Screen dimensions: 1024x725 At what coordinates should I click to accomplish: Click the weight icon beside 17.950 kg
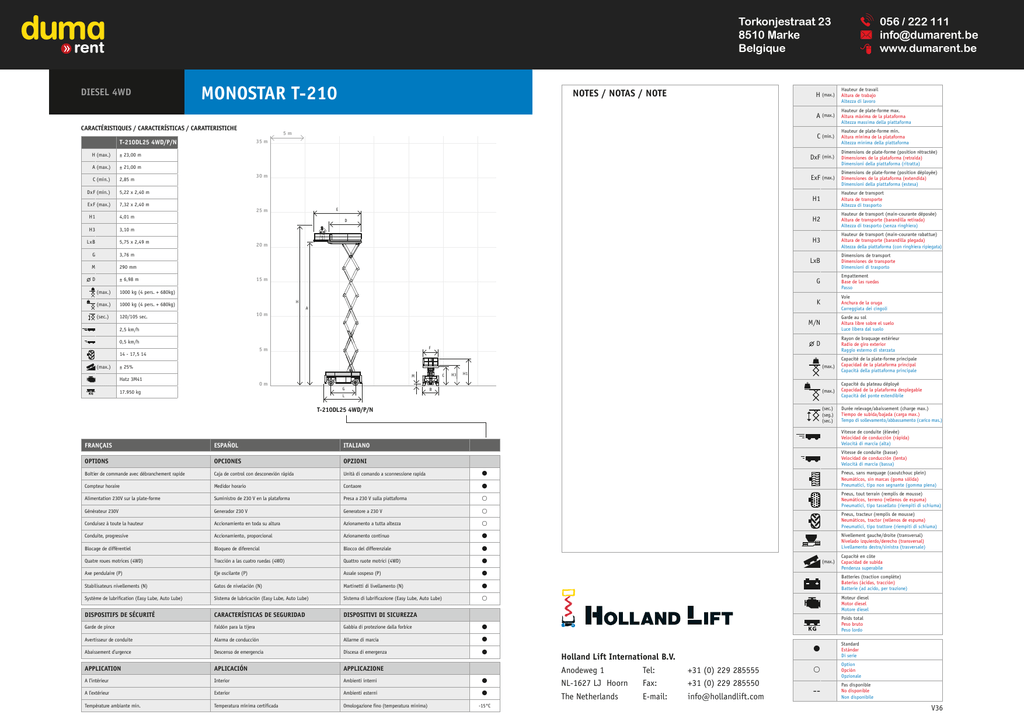pyautogui.click(x=91, y=392)
